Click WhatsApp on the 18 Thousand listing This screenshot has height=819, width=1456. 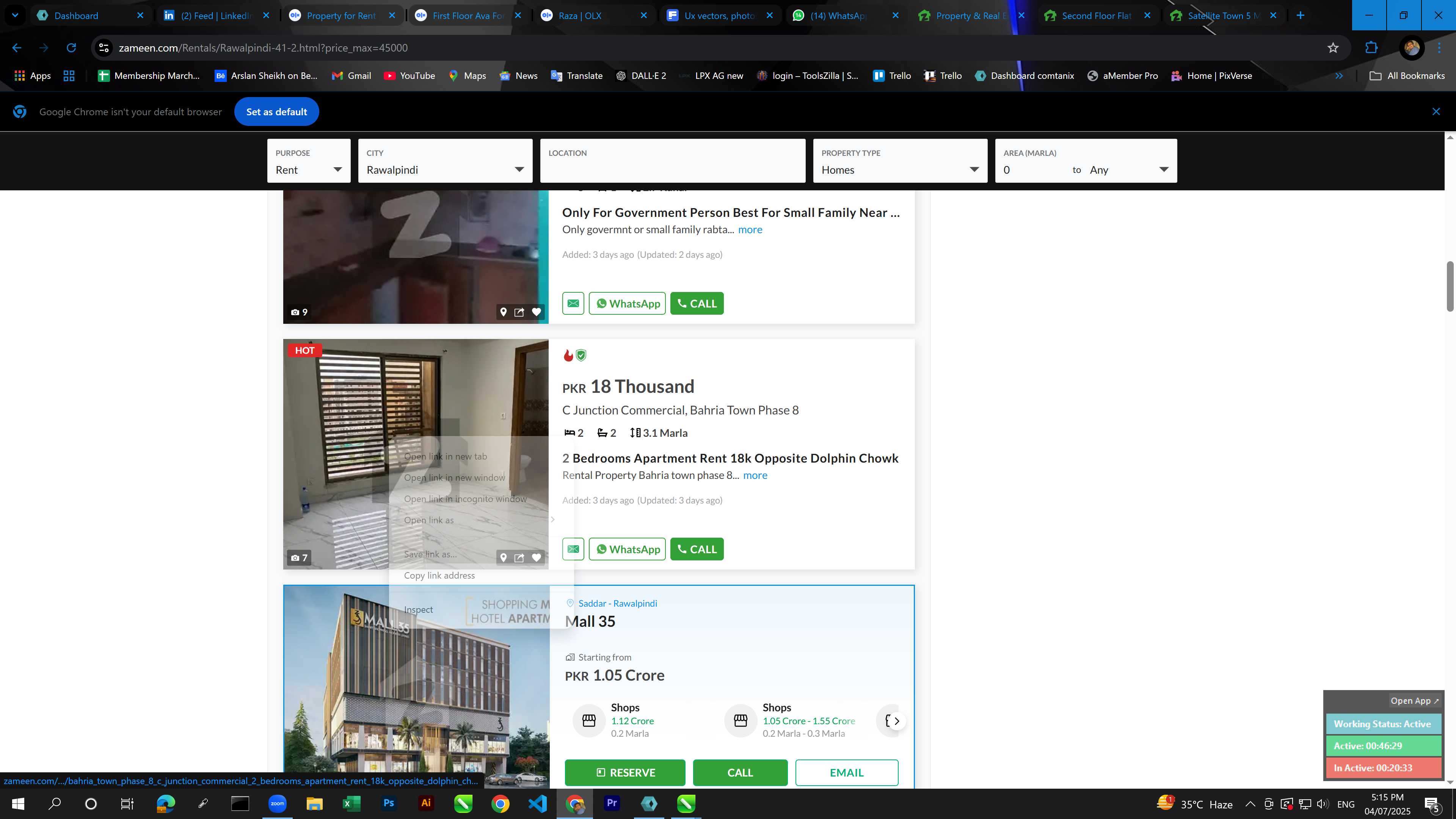click(627, 549)
